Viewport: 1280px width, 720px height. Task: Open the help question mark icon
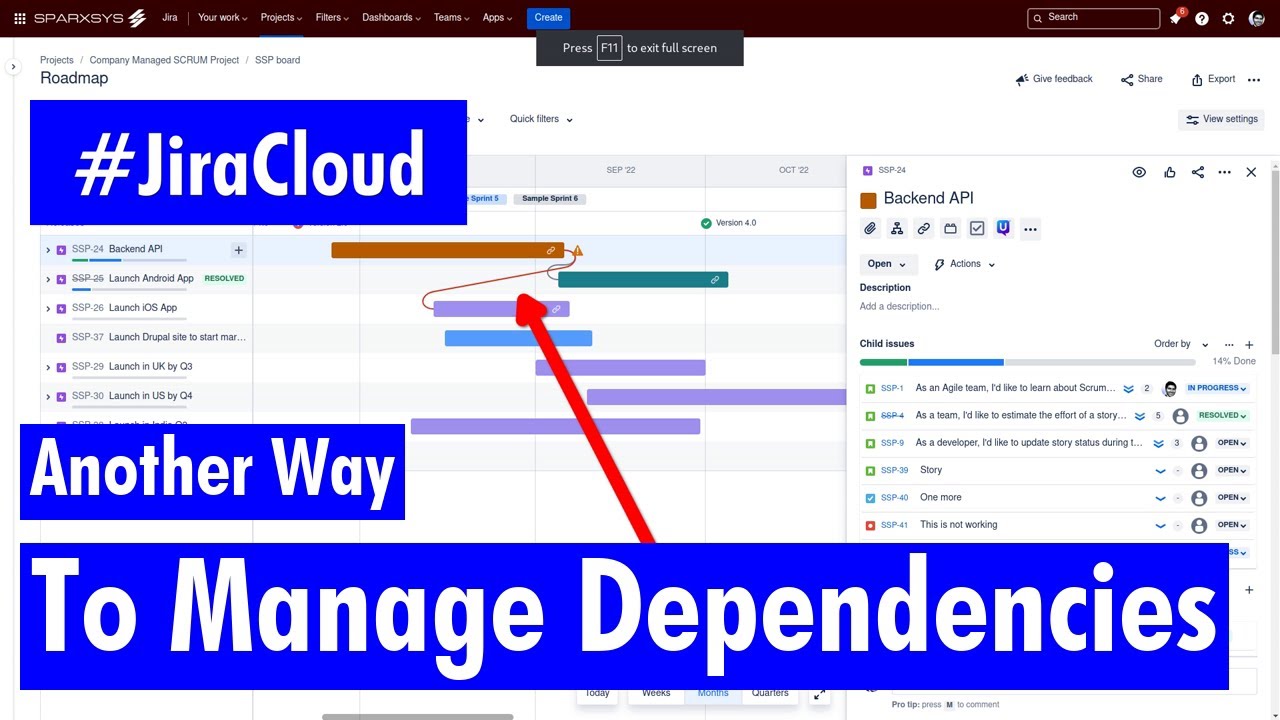(1202, 18)
